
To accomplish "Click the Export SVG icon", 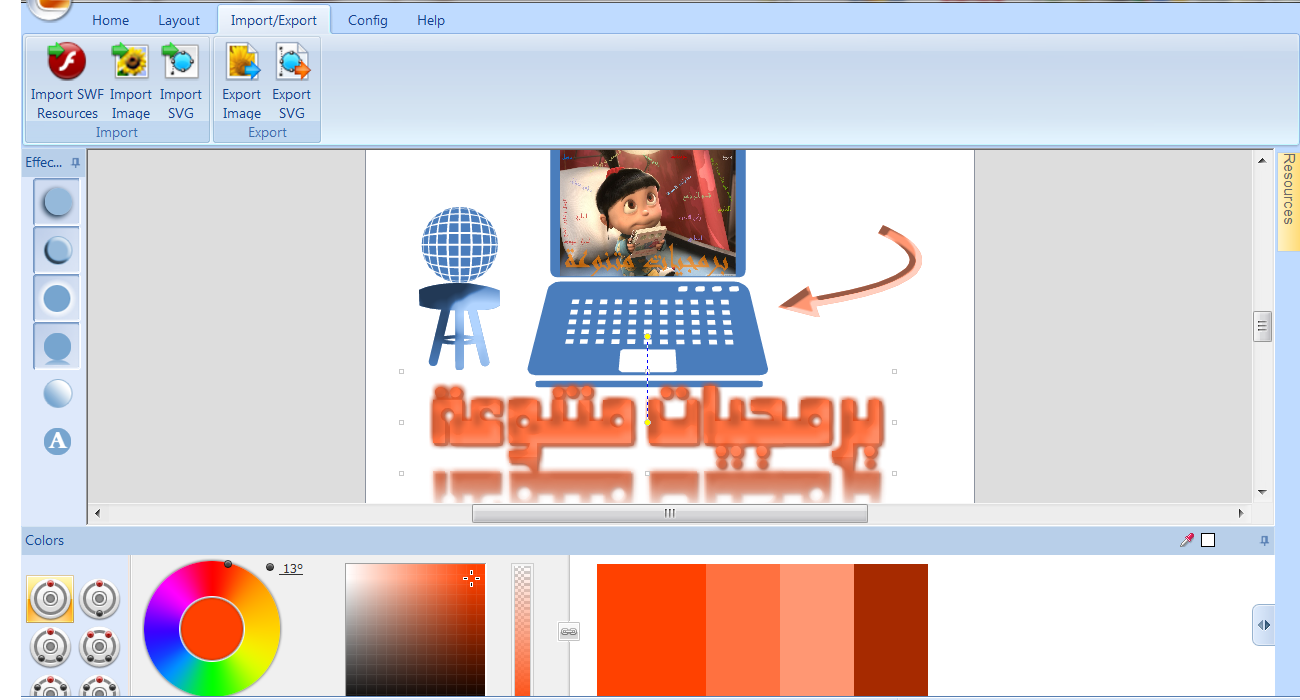I will 292,61.
